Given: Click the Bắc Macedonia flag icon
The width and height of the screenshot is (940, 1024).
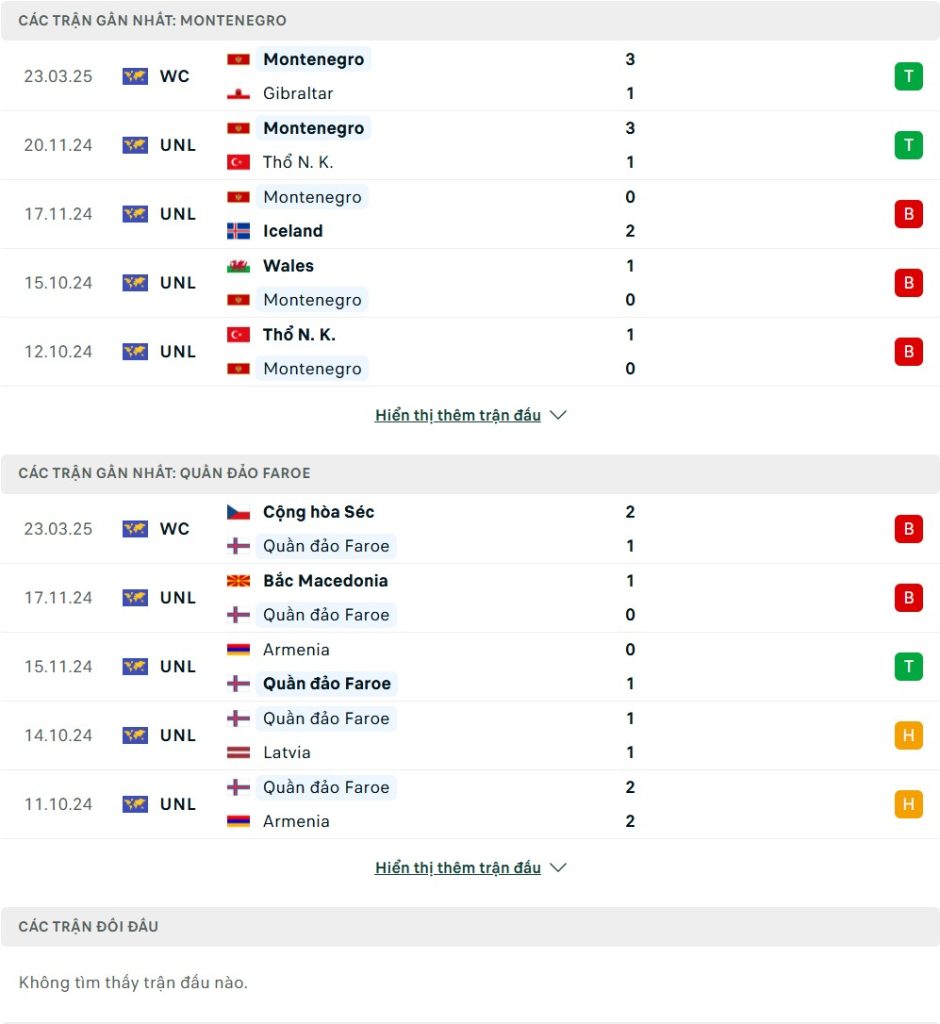Looking at the screenshot, I should pos(238,581).
